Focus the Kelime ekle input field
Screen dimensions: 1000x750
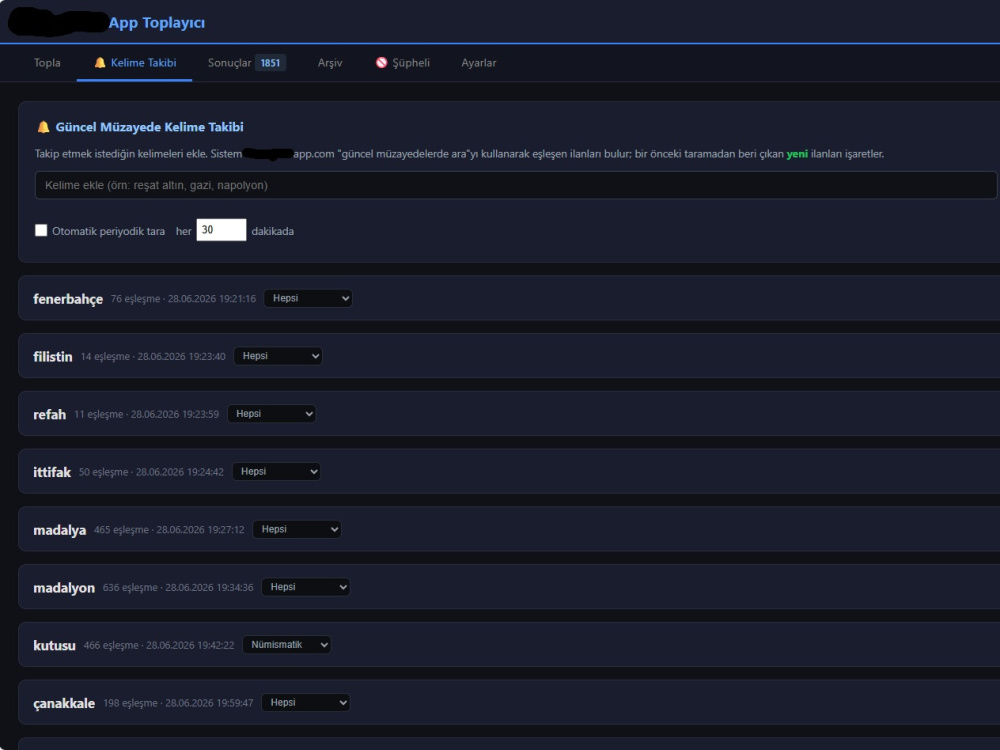(515, 185)
